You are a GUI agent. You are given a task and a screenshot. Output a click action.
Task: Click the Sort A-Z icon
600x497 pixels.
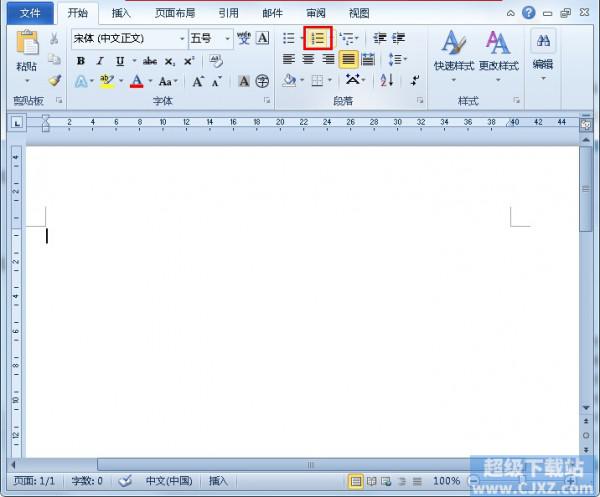[x=387, y=80]
